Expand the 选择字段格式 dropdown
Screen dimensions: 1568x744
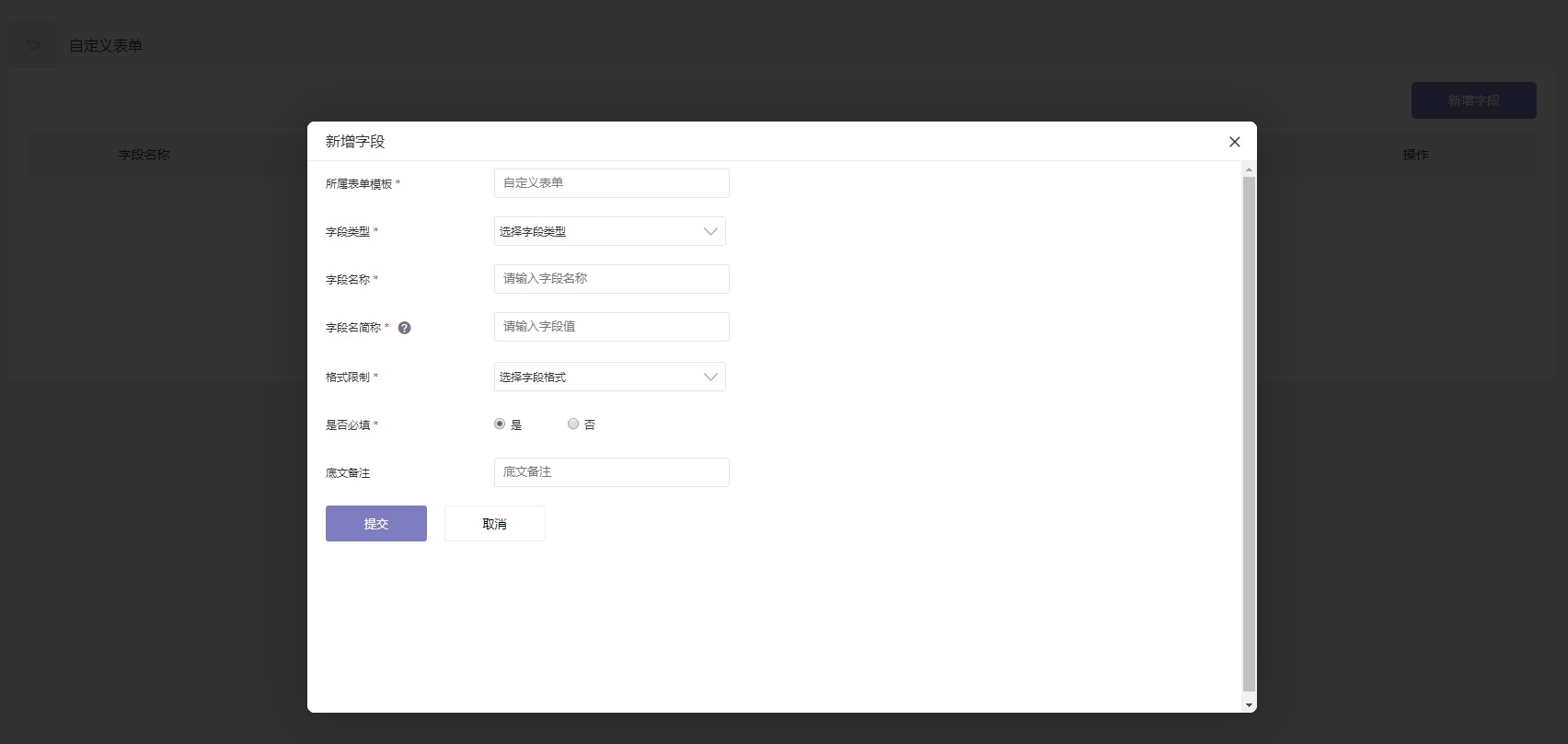click(609, 377)
